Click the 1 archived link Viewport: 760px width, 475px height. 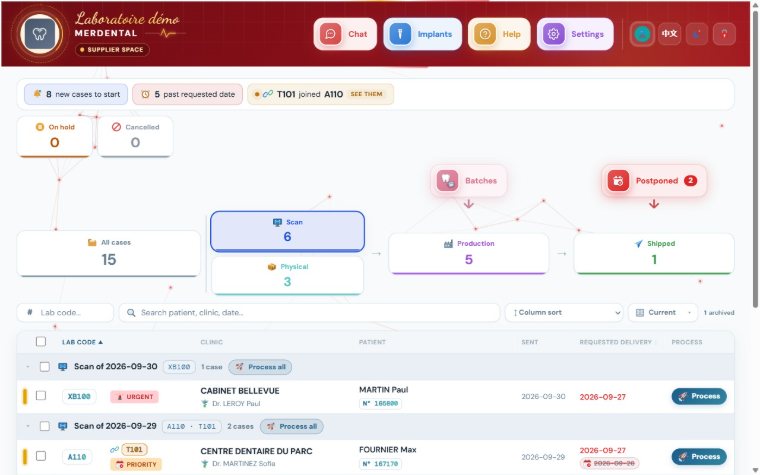tap(719, 313)
